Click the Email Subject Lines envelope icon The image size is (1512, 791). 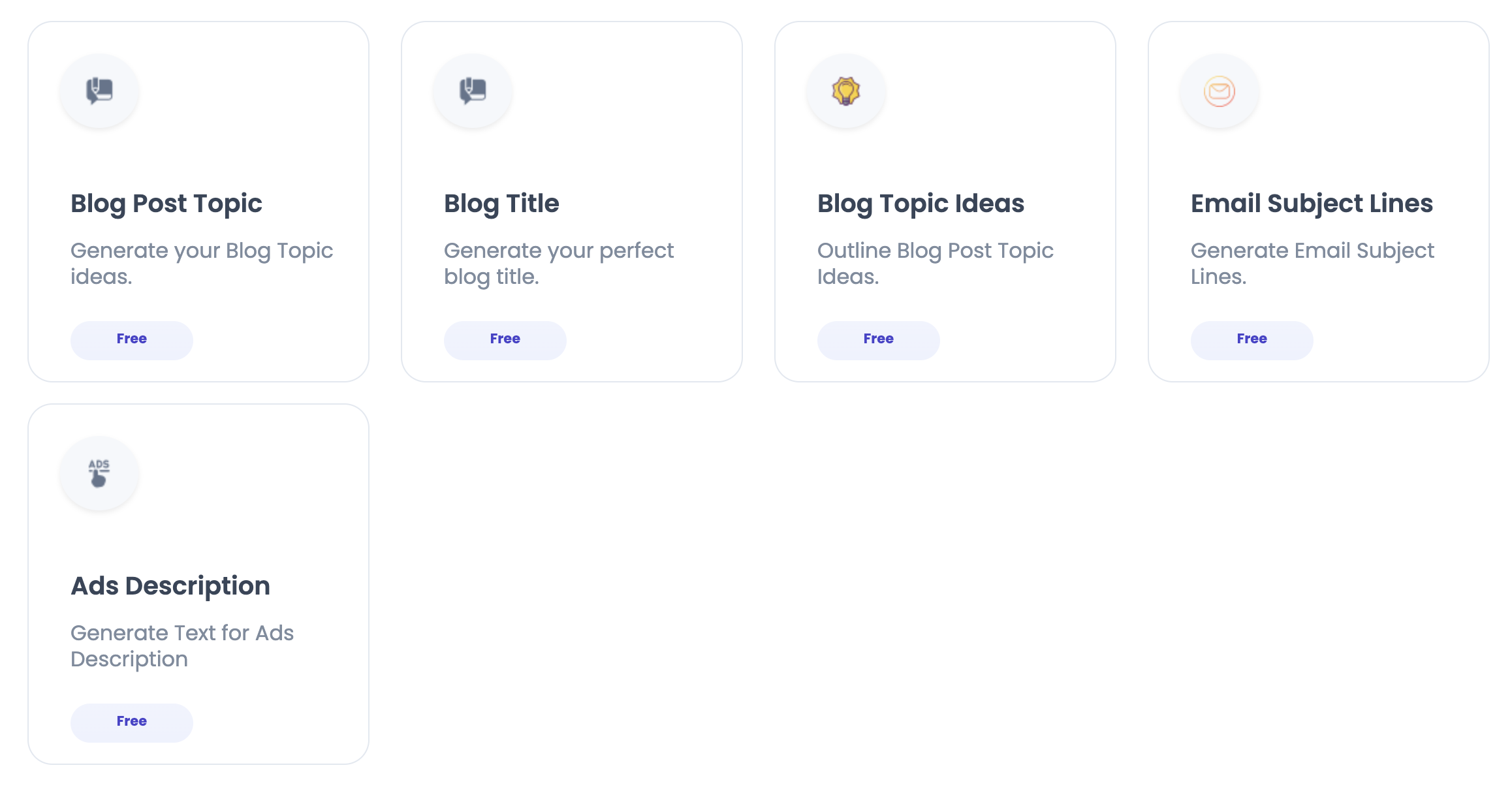point(1220,91)
